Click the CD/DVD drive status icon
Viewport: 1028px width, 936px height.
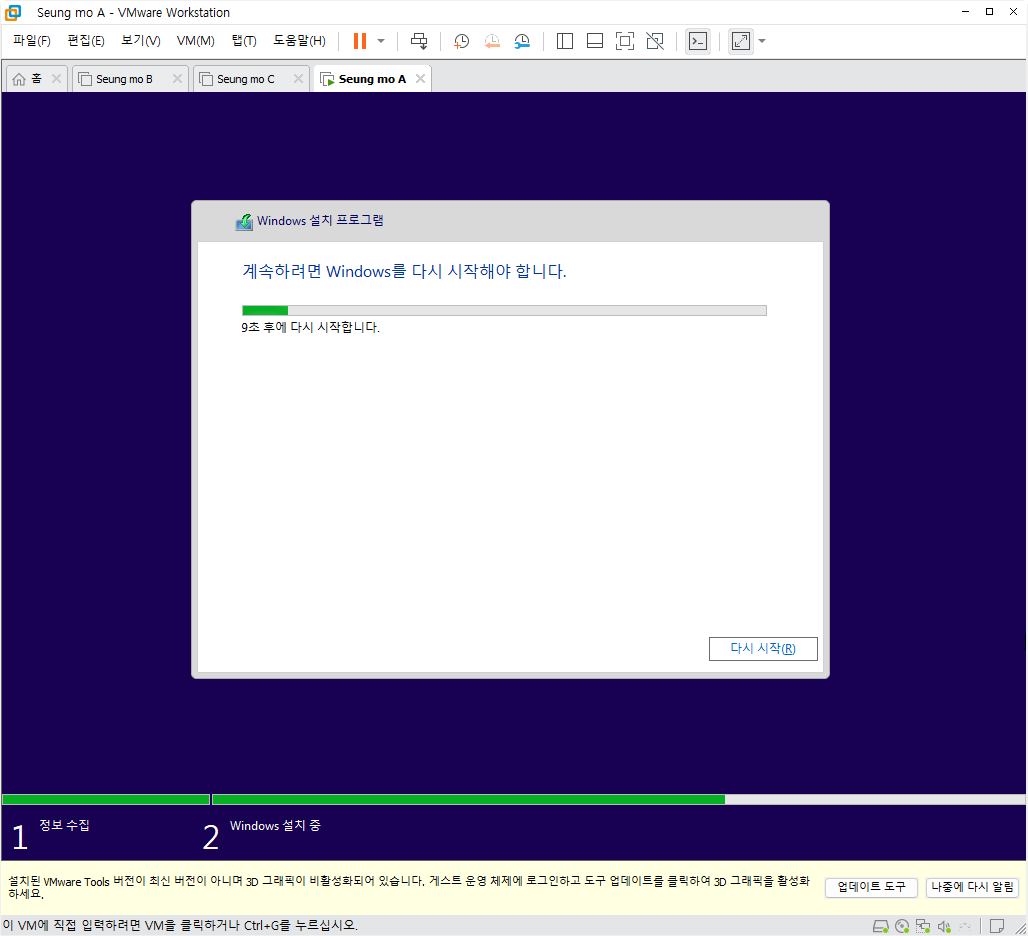pos(902,926)
